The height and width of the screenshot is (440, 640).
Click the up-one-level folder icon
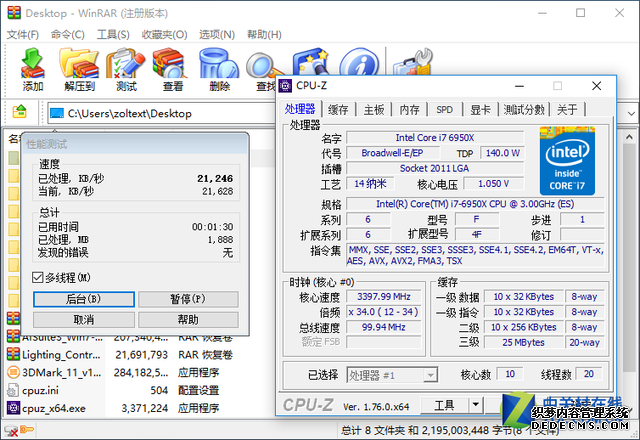[19, 111]
